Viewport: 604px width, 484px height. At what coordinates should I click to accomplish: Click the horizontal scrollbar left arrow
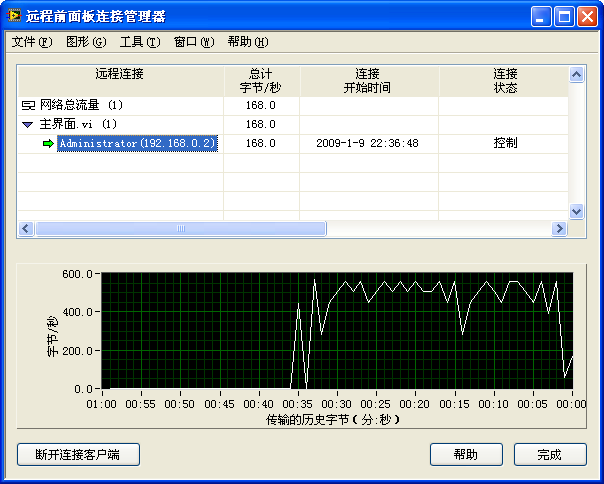coord(27,229)
